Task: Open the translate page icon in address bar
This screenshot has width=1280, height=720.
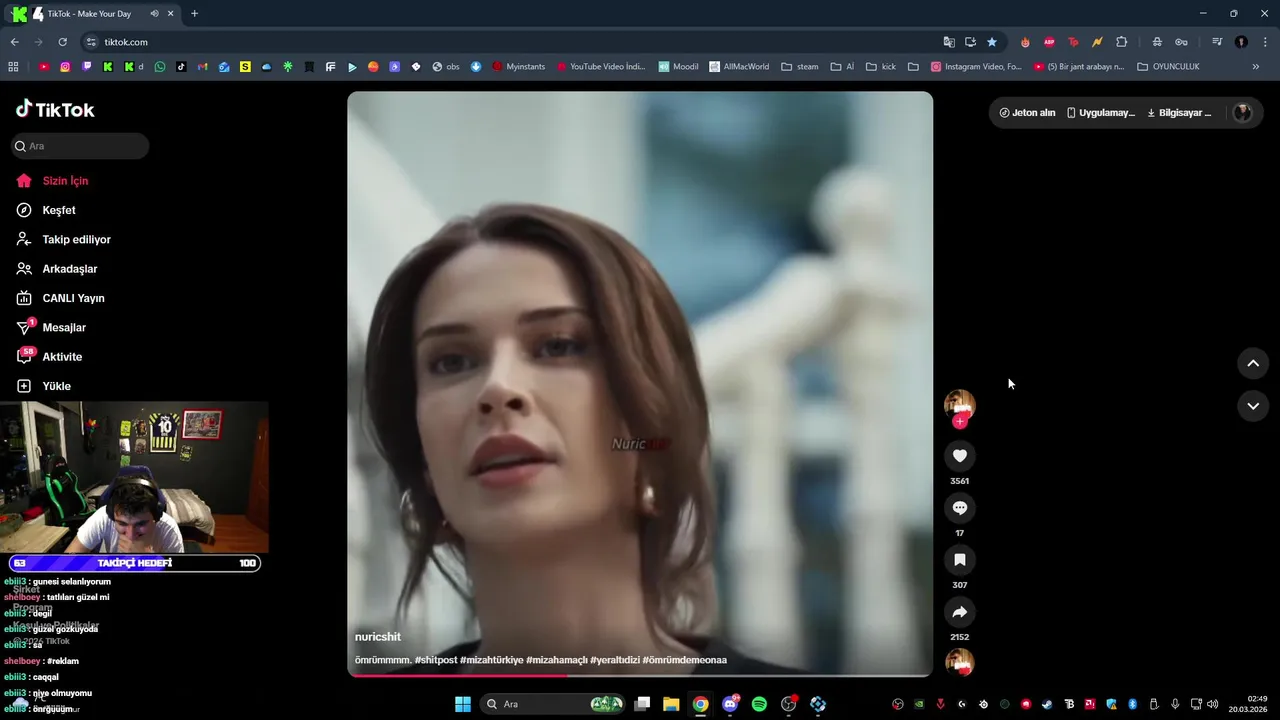Action: coord(949,42)
